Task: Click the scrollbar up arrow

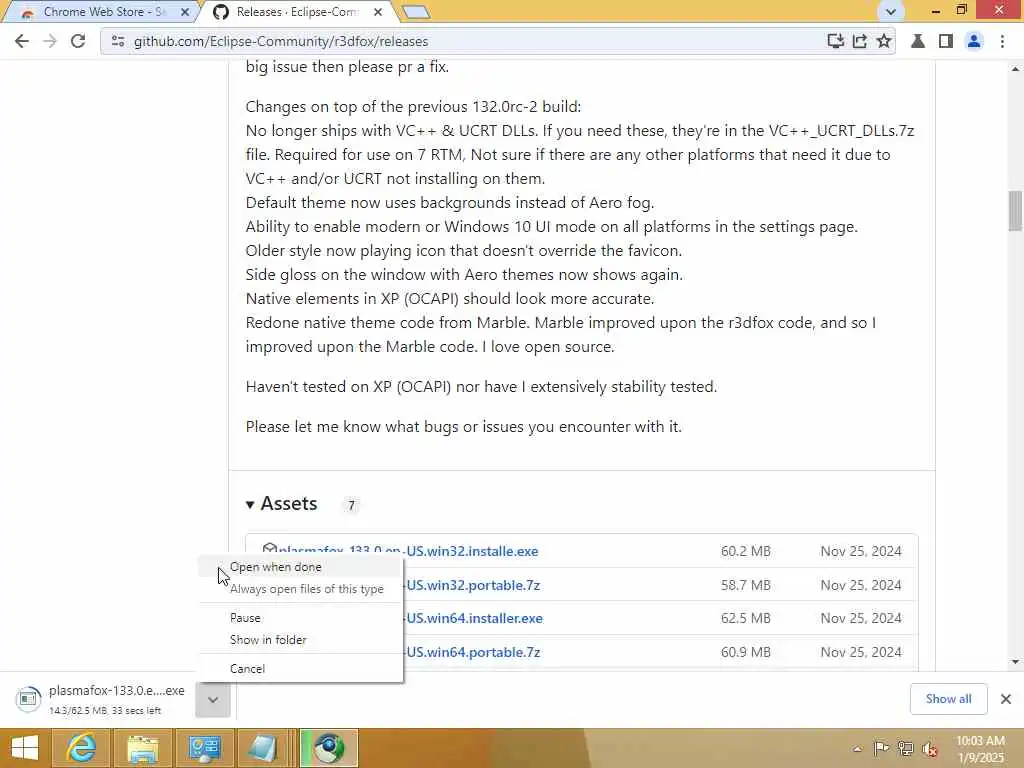Action: (x=1015, y=69)
